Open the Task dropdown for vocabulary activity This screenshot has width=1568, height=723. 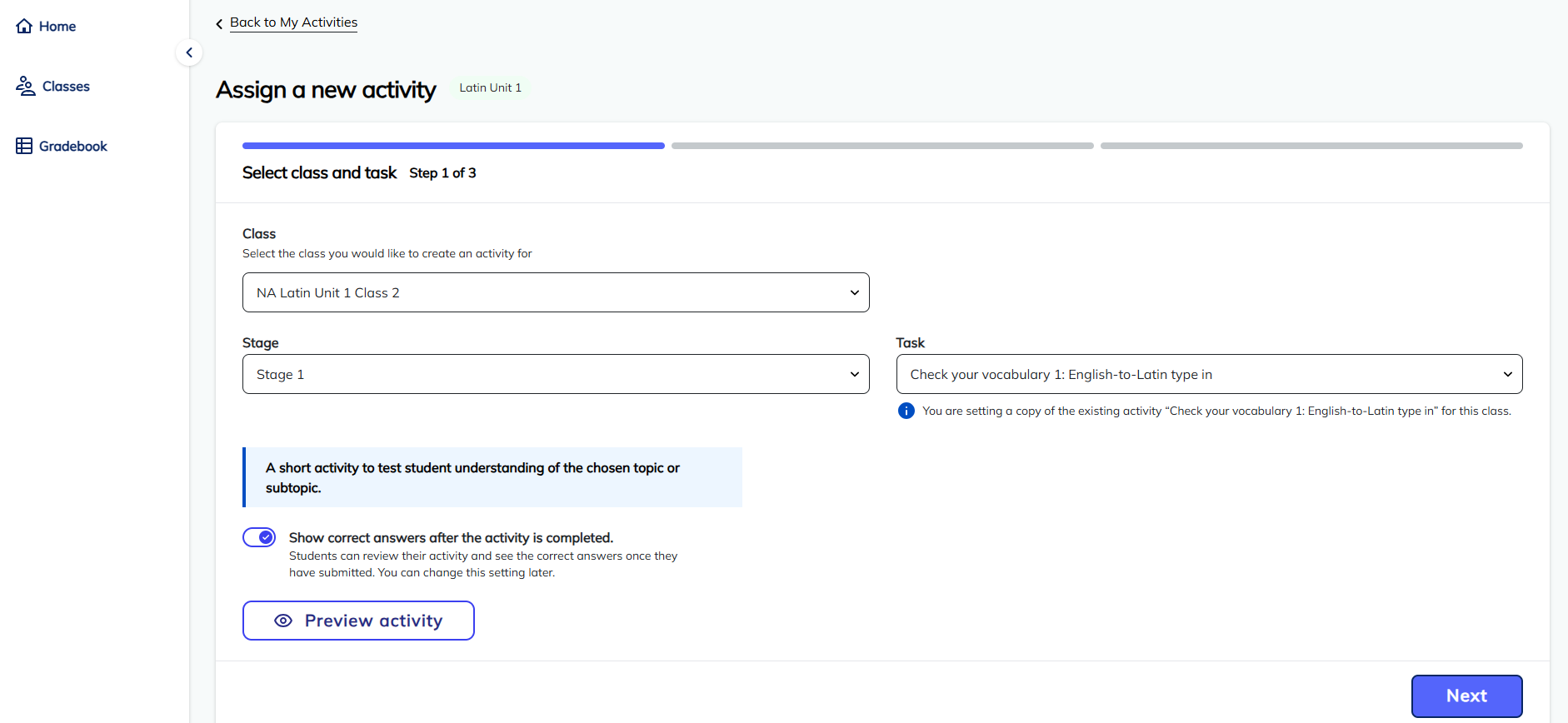coord(1209,374)
